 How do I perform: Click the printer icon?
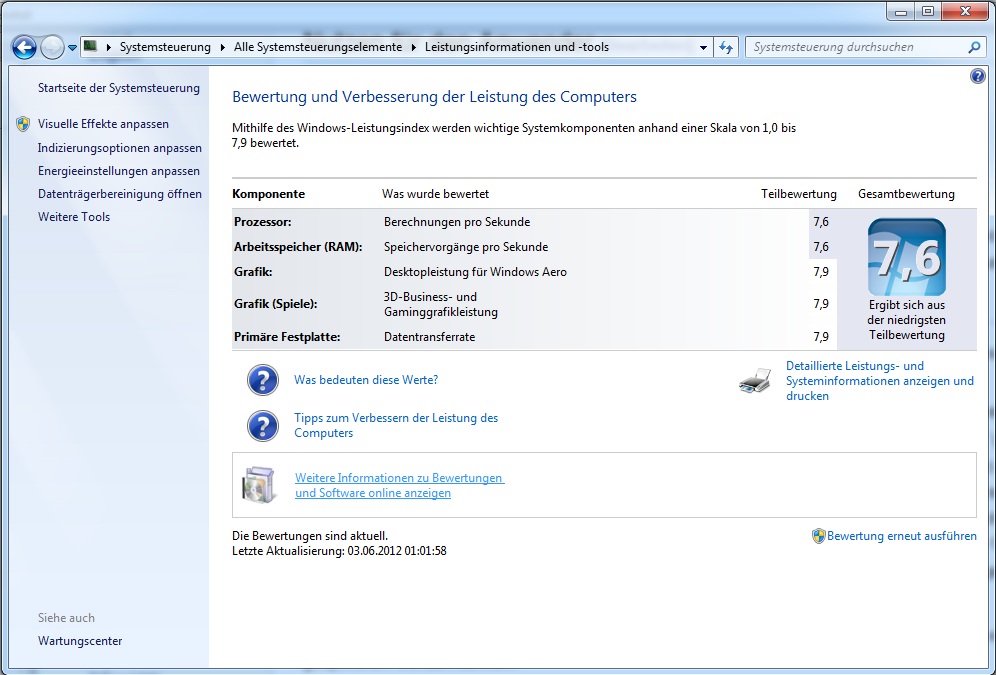coord(755,380)
